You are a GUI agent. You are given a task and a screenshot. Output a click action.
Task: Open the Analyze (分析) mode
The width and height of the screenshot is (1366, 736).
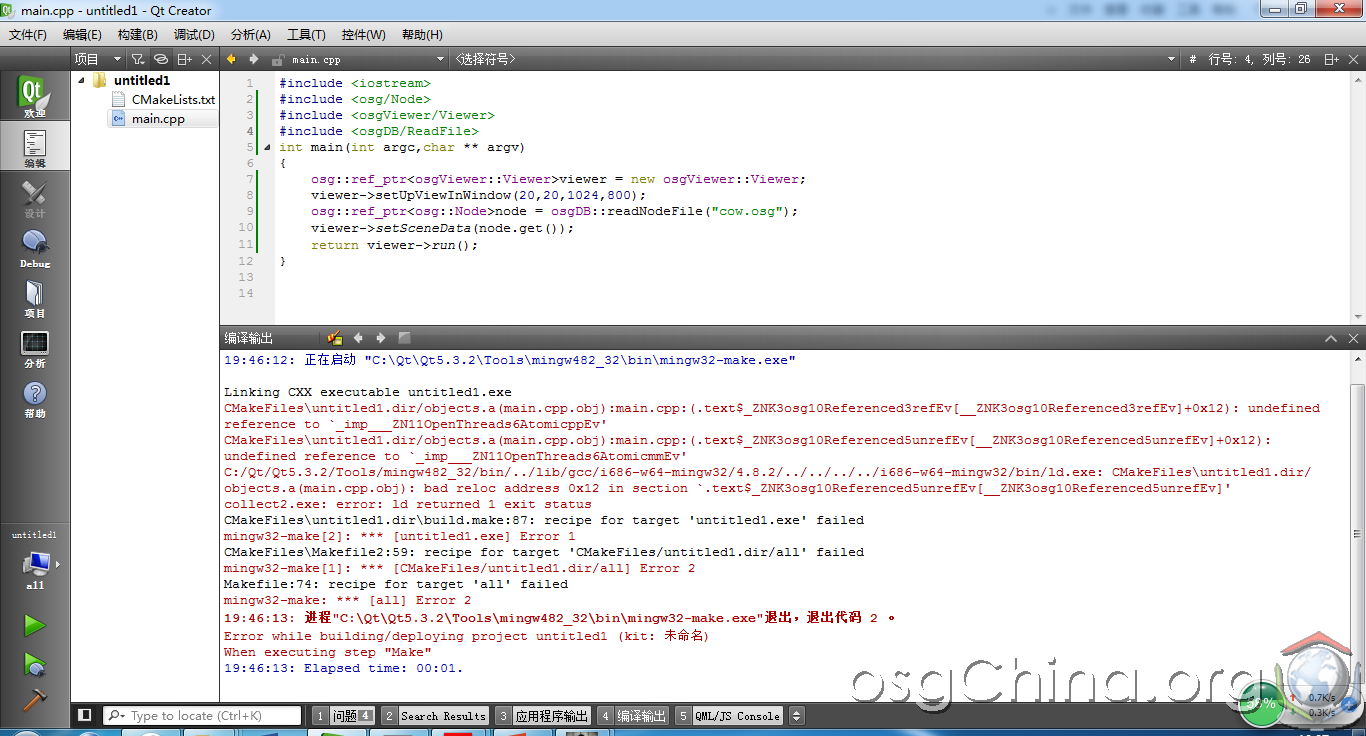pyautogui.click(x=35, y=348)
